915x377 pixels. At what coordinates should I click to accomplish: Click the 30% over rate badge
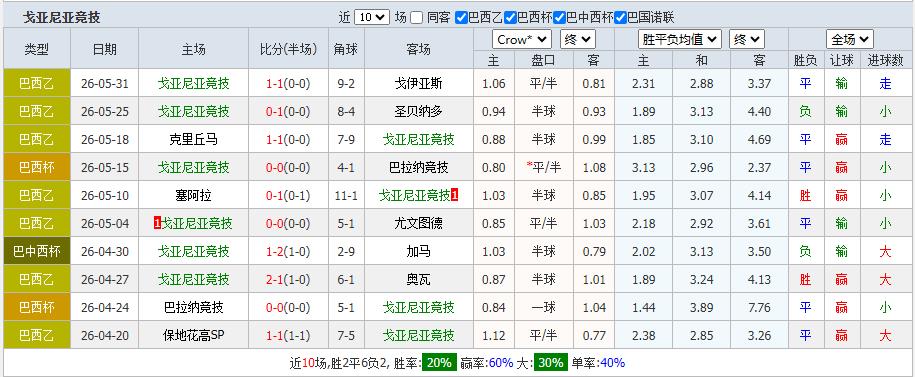(550, 363)
